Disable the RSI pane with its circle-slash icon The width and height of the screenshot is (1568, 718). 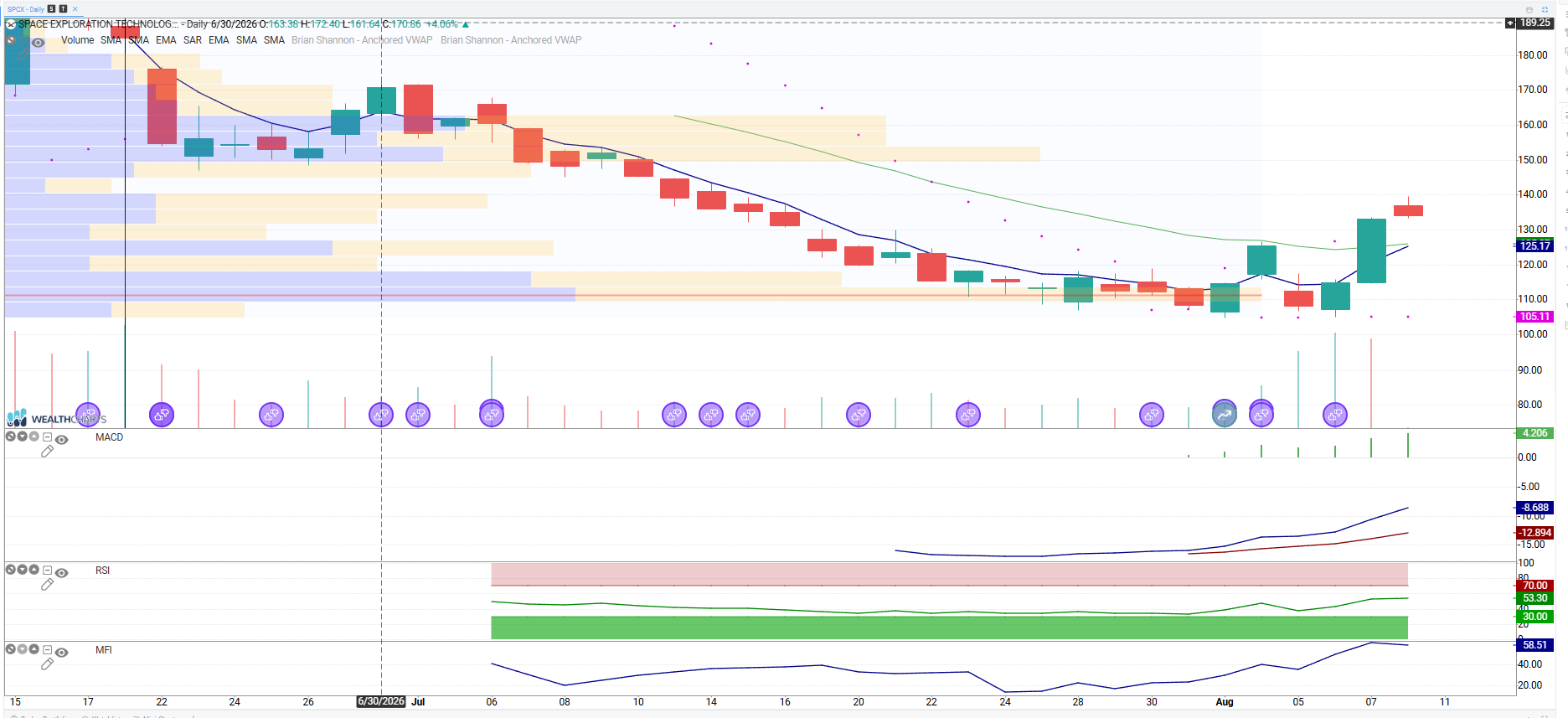tap(11, 570)
